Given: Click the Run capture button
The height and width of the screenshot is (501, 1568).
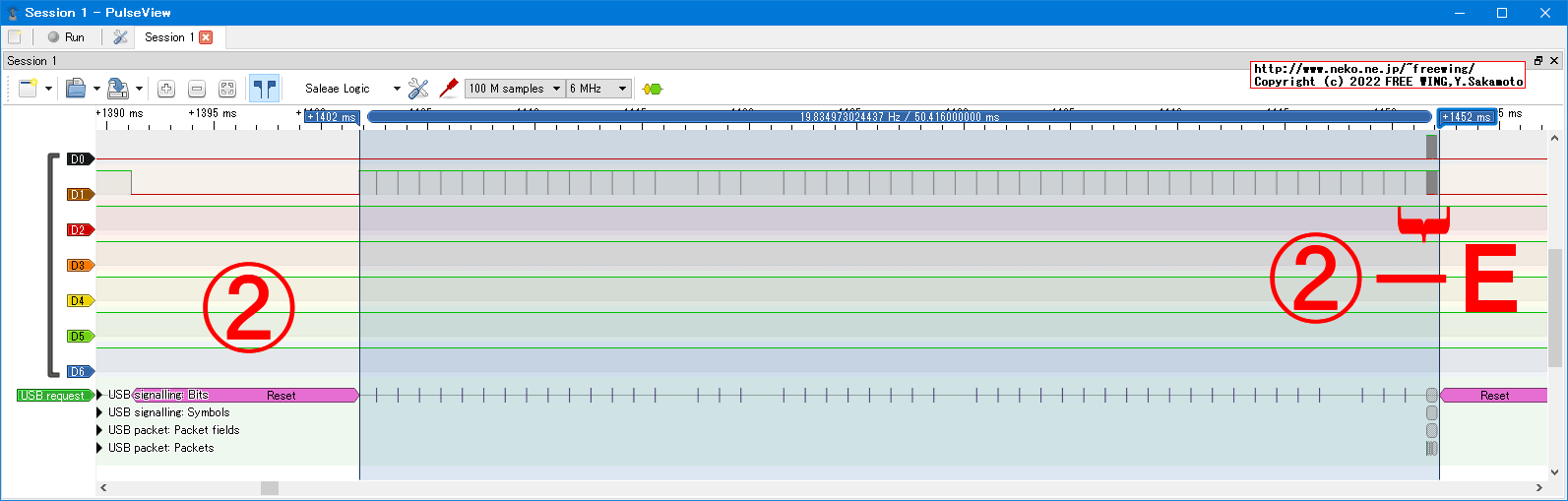Looking at the screenshot, I should pyautogui.click(x=66, y=37).
